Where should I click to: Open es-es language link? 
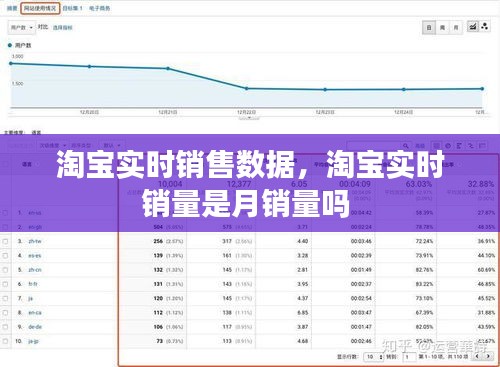[x=35, y=256]
